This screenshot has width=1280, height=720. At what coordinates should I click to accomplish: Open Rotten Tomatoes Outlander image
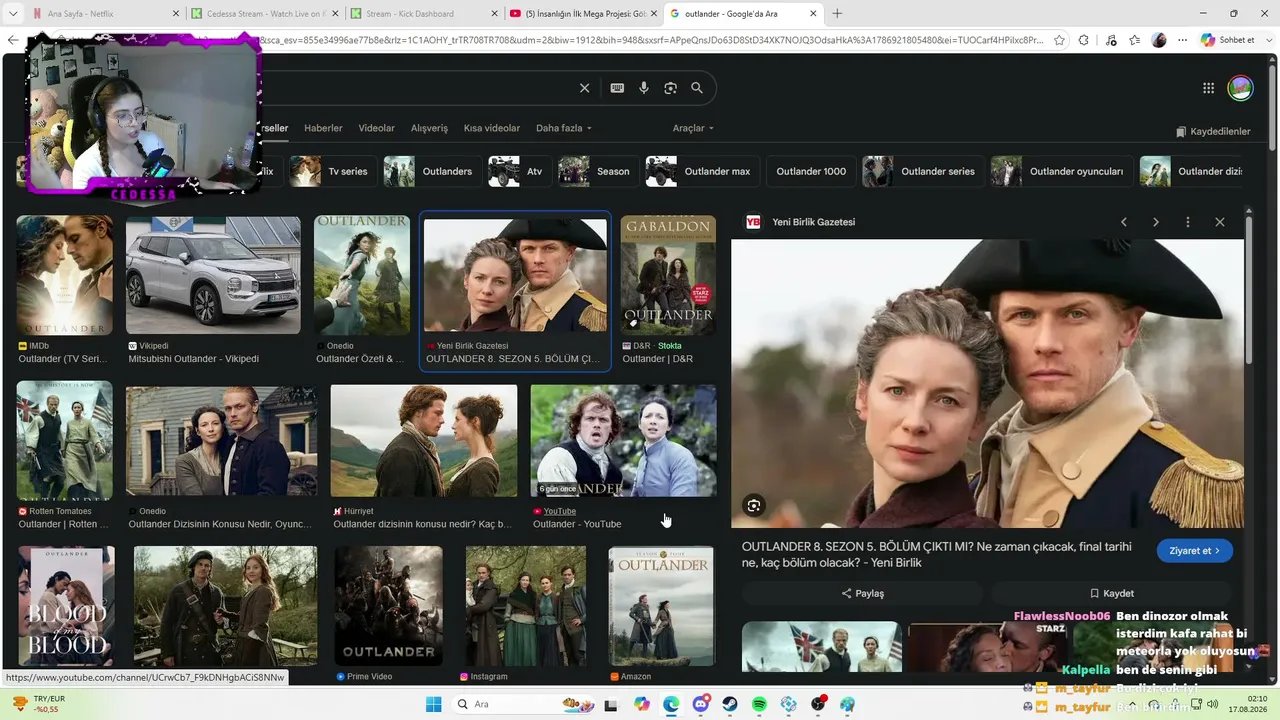point(65,441)
